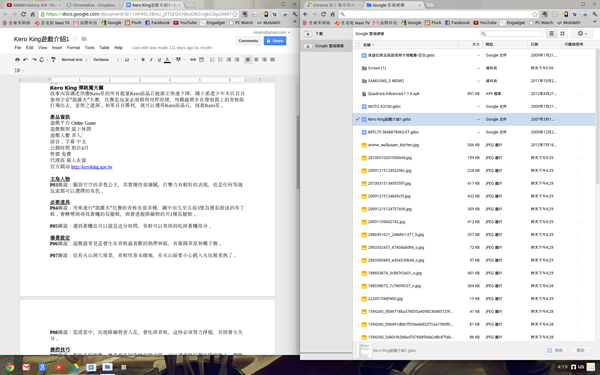Open the File menu in Docs
Viewport: 600px width, 375px height.
click(18, 48)
